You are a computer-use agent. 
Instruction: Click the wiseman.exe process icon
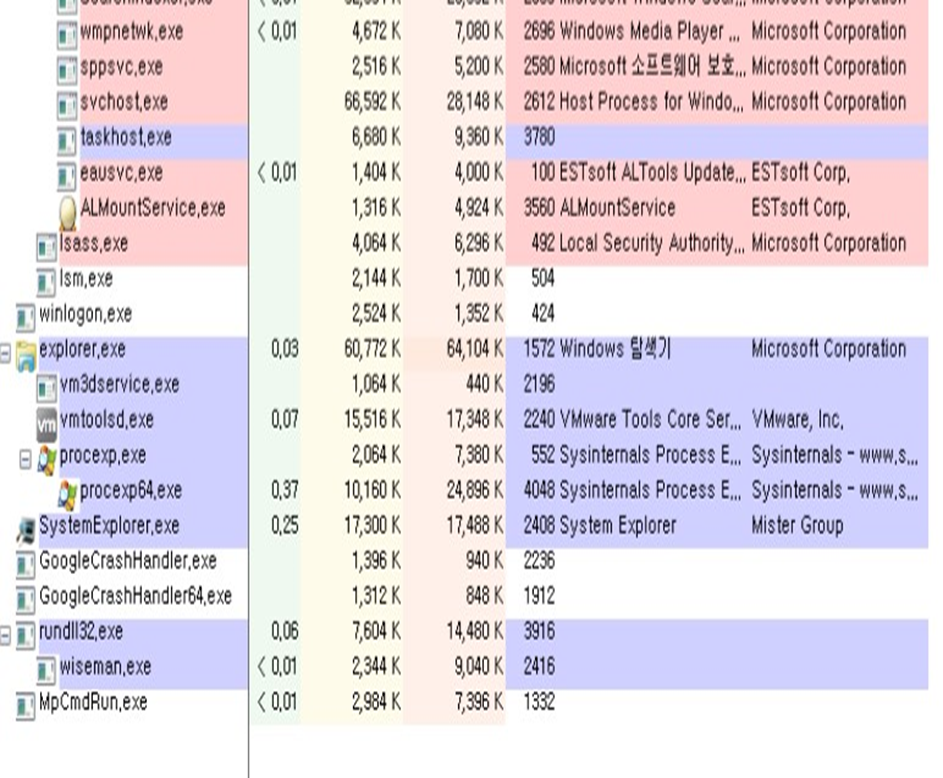click(46, 672)
